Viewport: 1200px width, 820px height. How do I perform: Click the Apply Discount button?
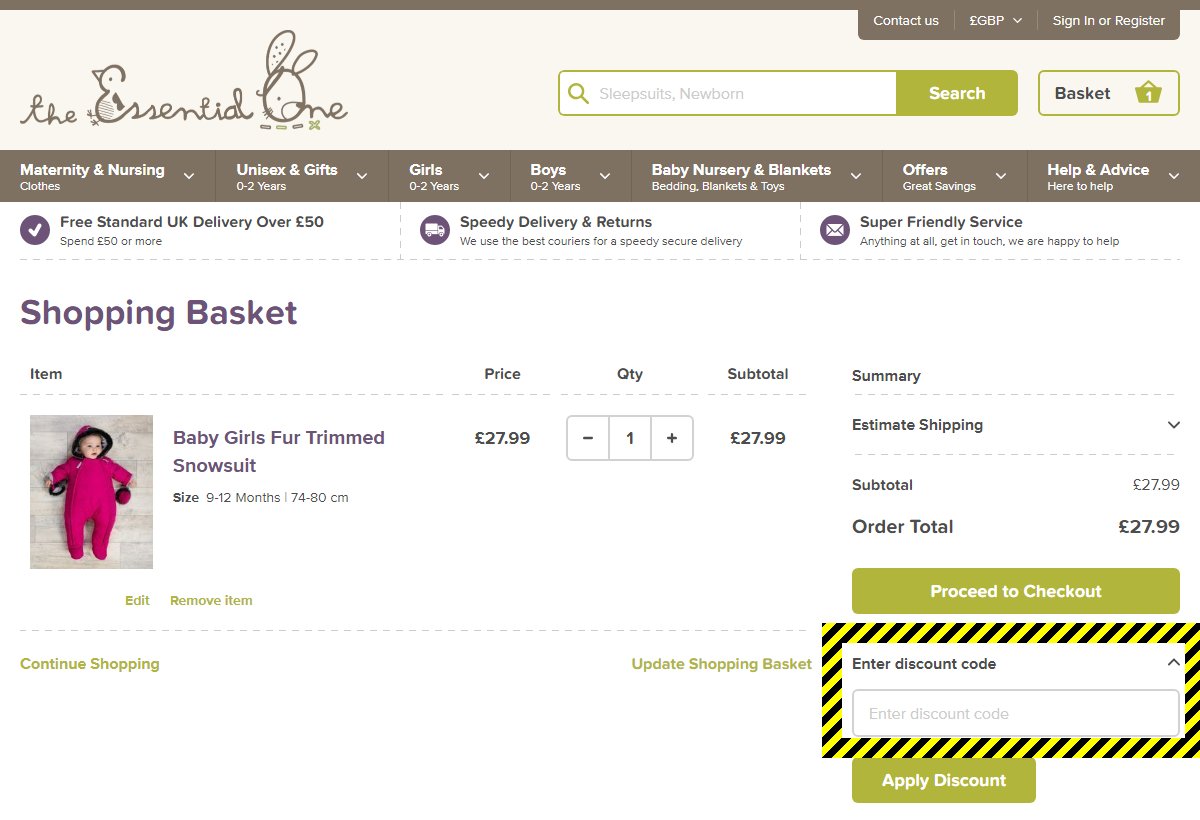pyautogui.click(x=943, y=780)
